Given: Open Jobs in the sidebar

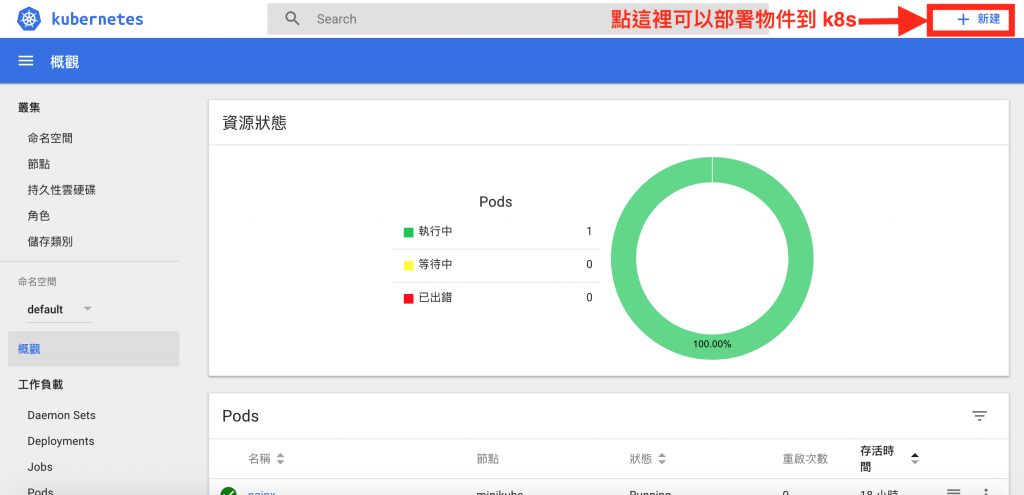Looking at the screenshot, I should (40, 467).
